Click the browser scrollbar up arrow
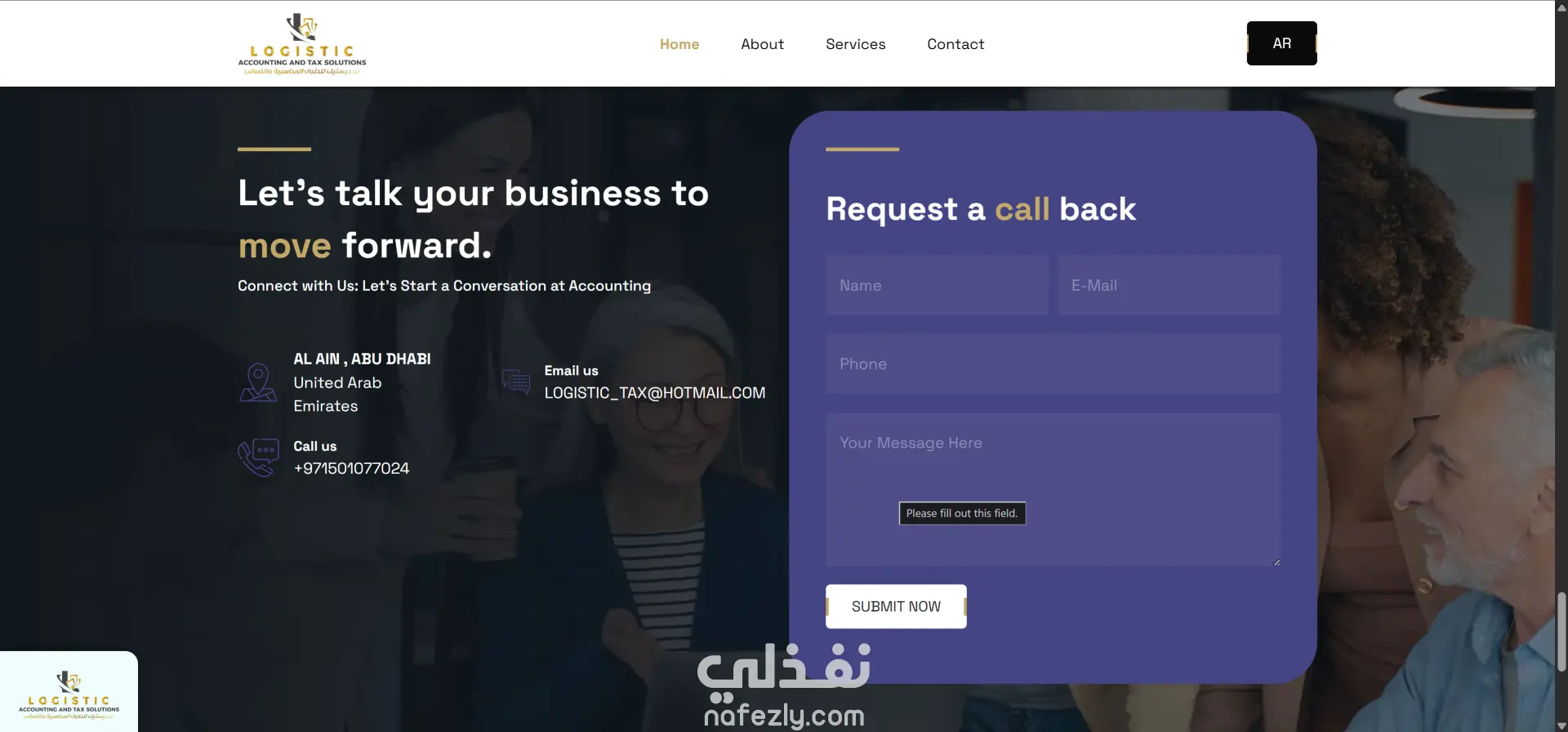This screenshot has height=732, width=1568. pos(1561,7)
